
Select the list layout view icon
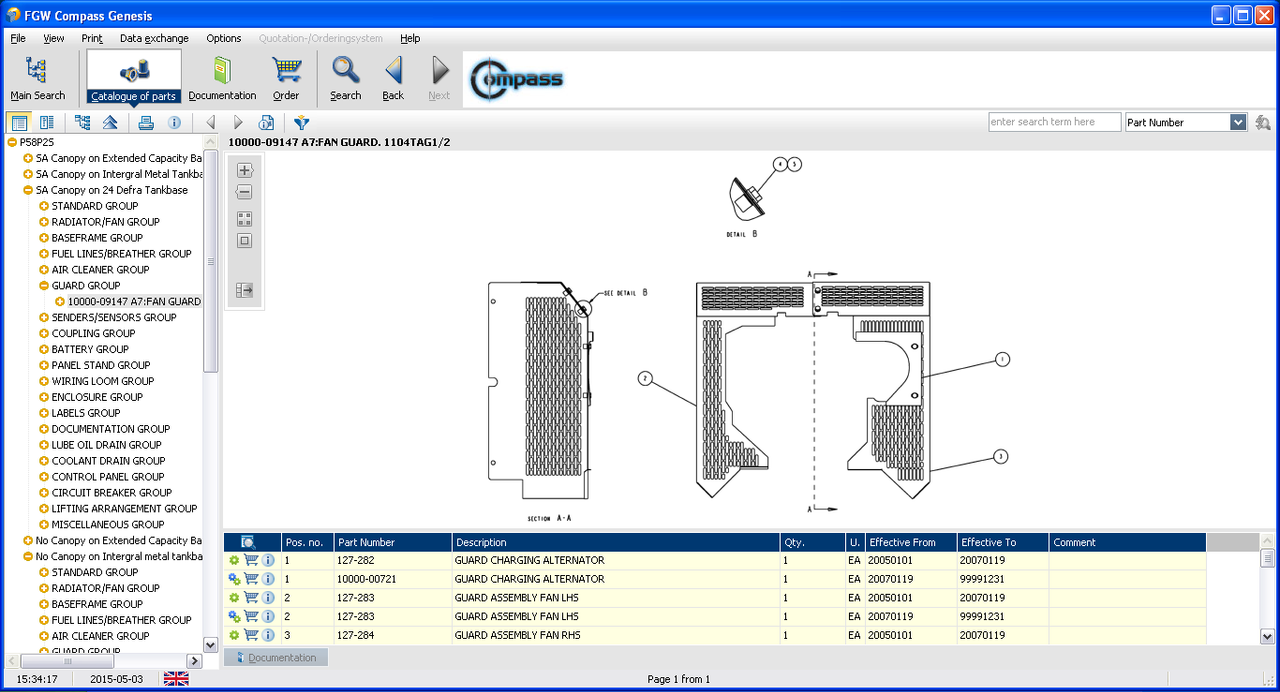pyautogui.click(x=18, y=122)
